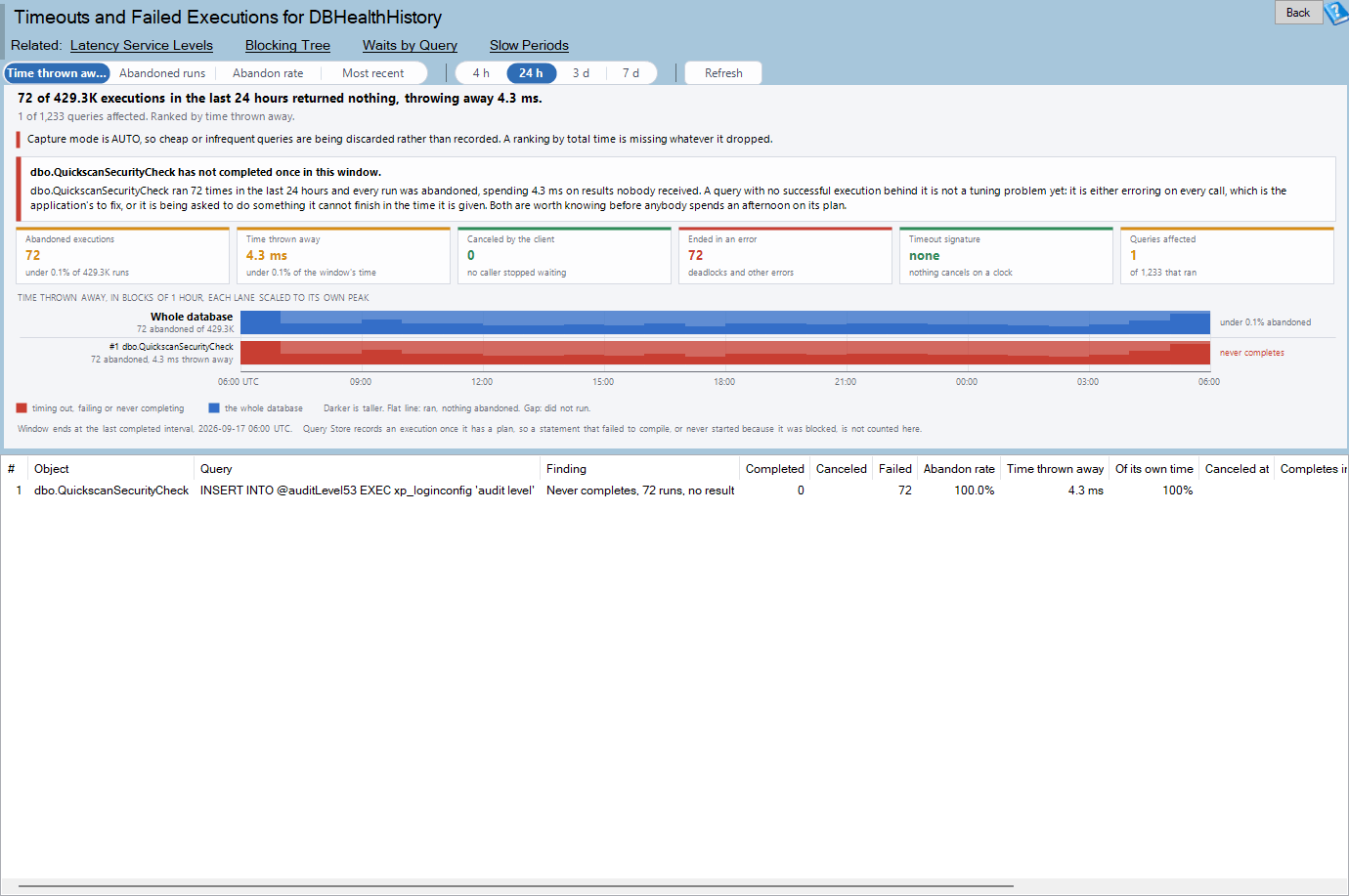
Task: Switch to the Abandoned runs tab
Action: tap(162, 73)
